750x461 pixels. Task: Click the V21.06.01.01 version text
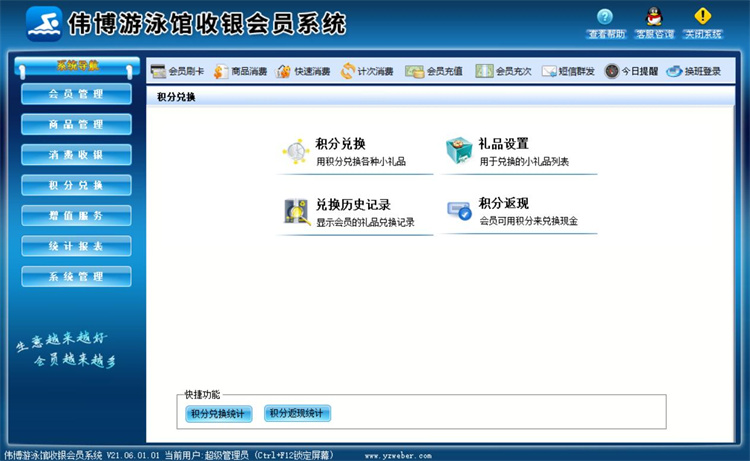click(132, 455)
